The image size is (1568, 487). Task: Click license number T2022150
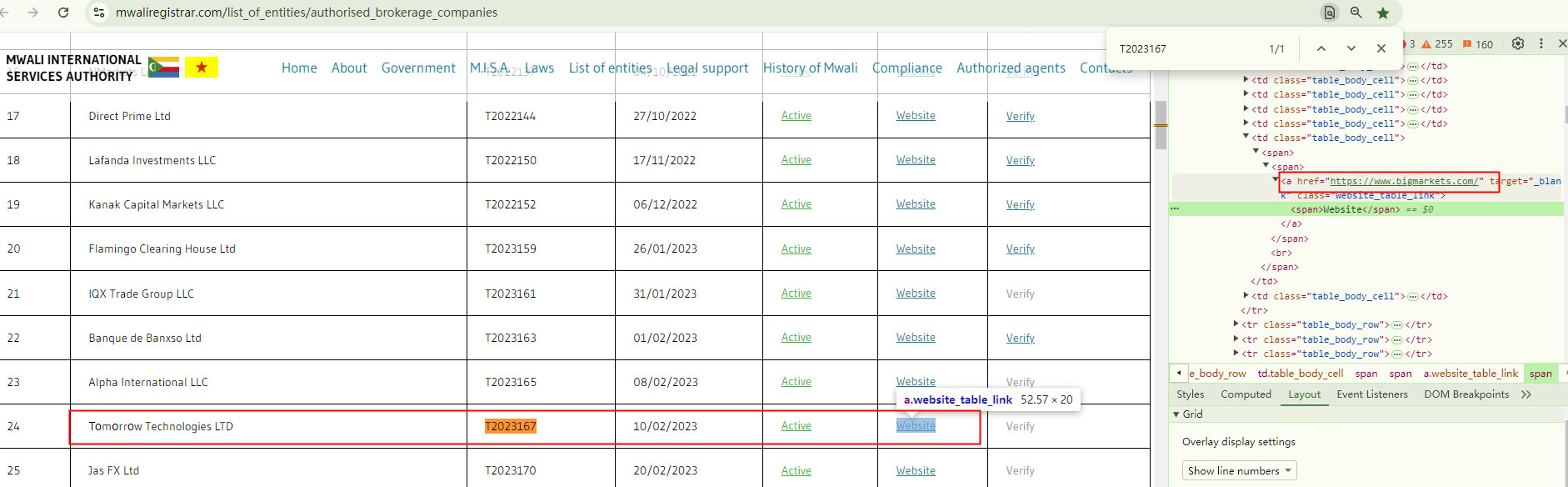point(511,160)
